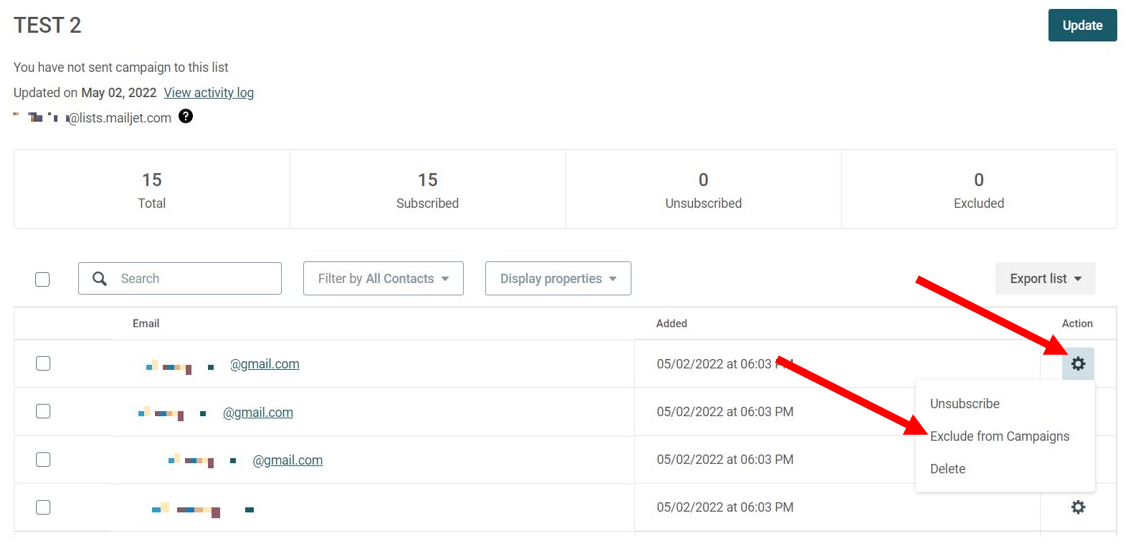The height and width of the screenshot is (548, 1137).
Task: Click the magnifier search icon
Action: point(100,278)
